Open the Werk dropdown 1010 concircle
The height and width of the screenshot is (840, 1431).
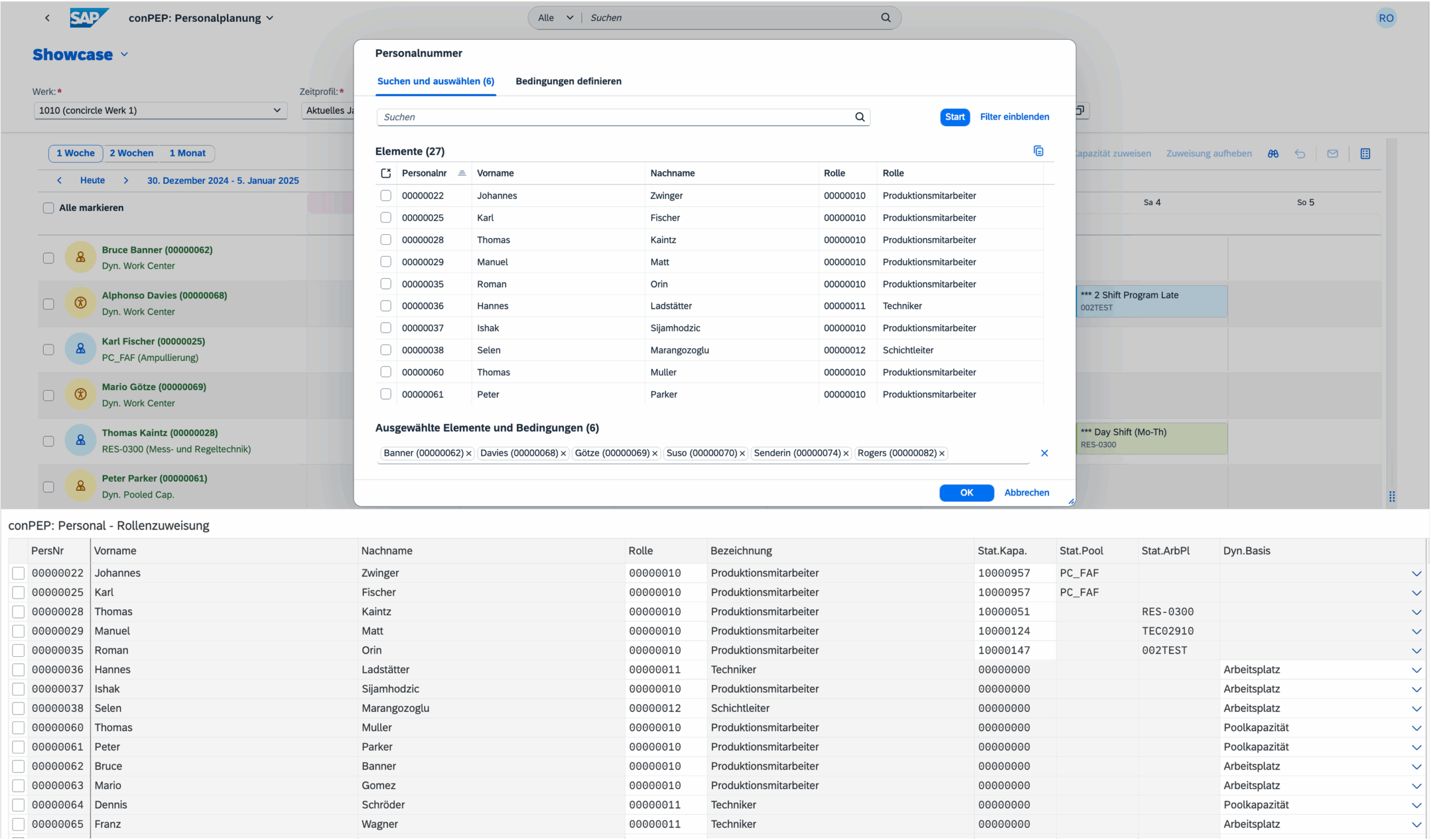pyautogui.click(x=160, y=111)
